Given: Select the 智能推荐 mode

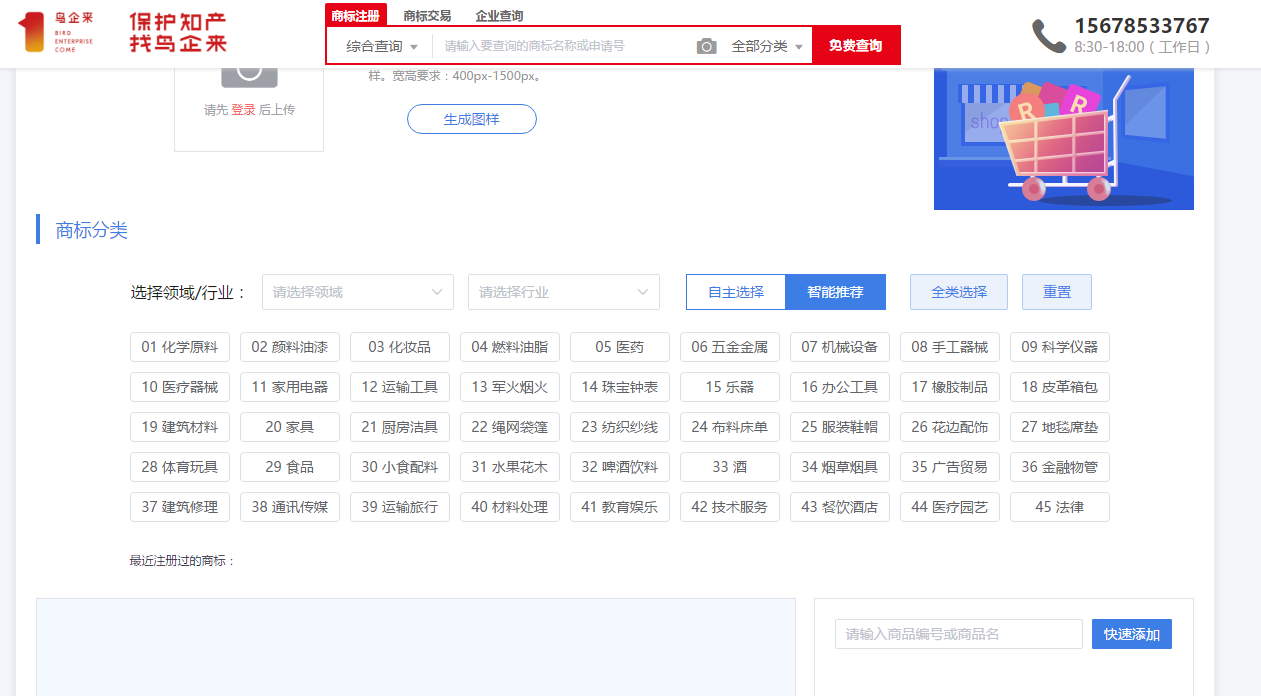Looking at the screenshot, I should (836, 292).
